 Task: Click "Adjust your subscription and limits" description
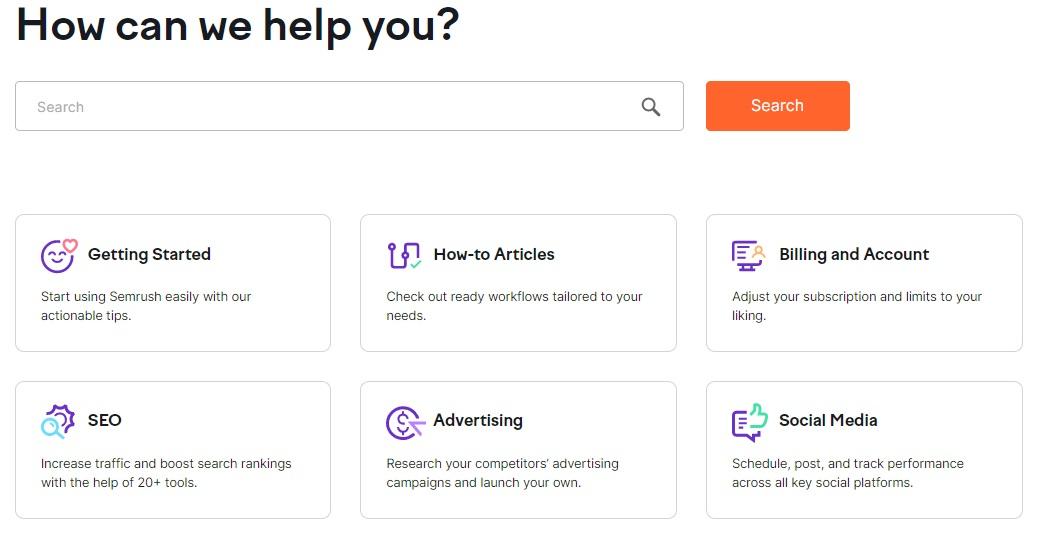click(x=857, y=306)
